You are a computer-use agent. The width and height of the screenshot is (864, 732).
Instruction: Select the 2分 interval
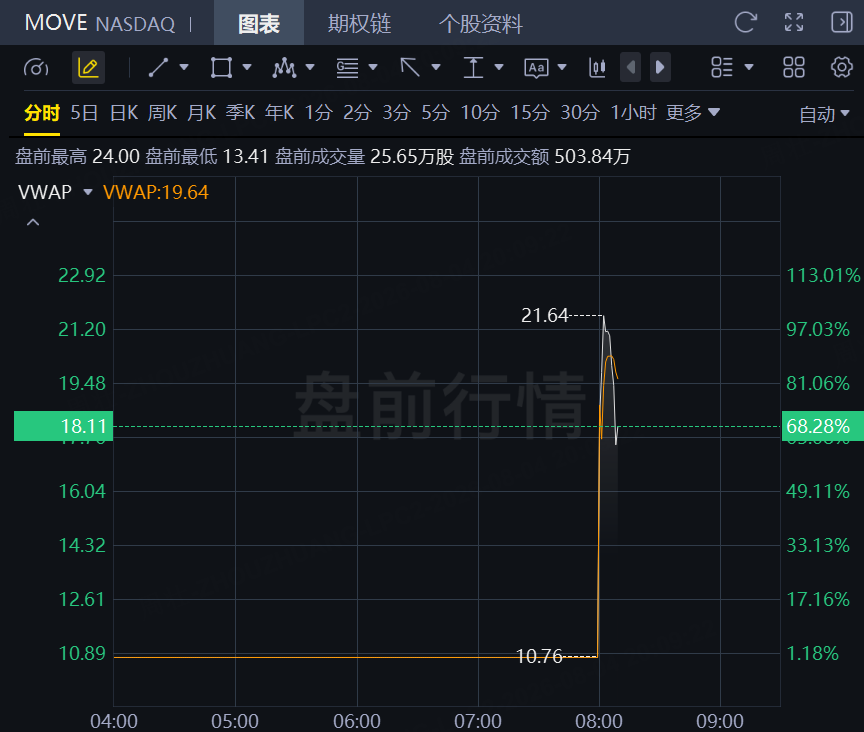[x=358, y=113]
